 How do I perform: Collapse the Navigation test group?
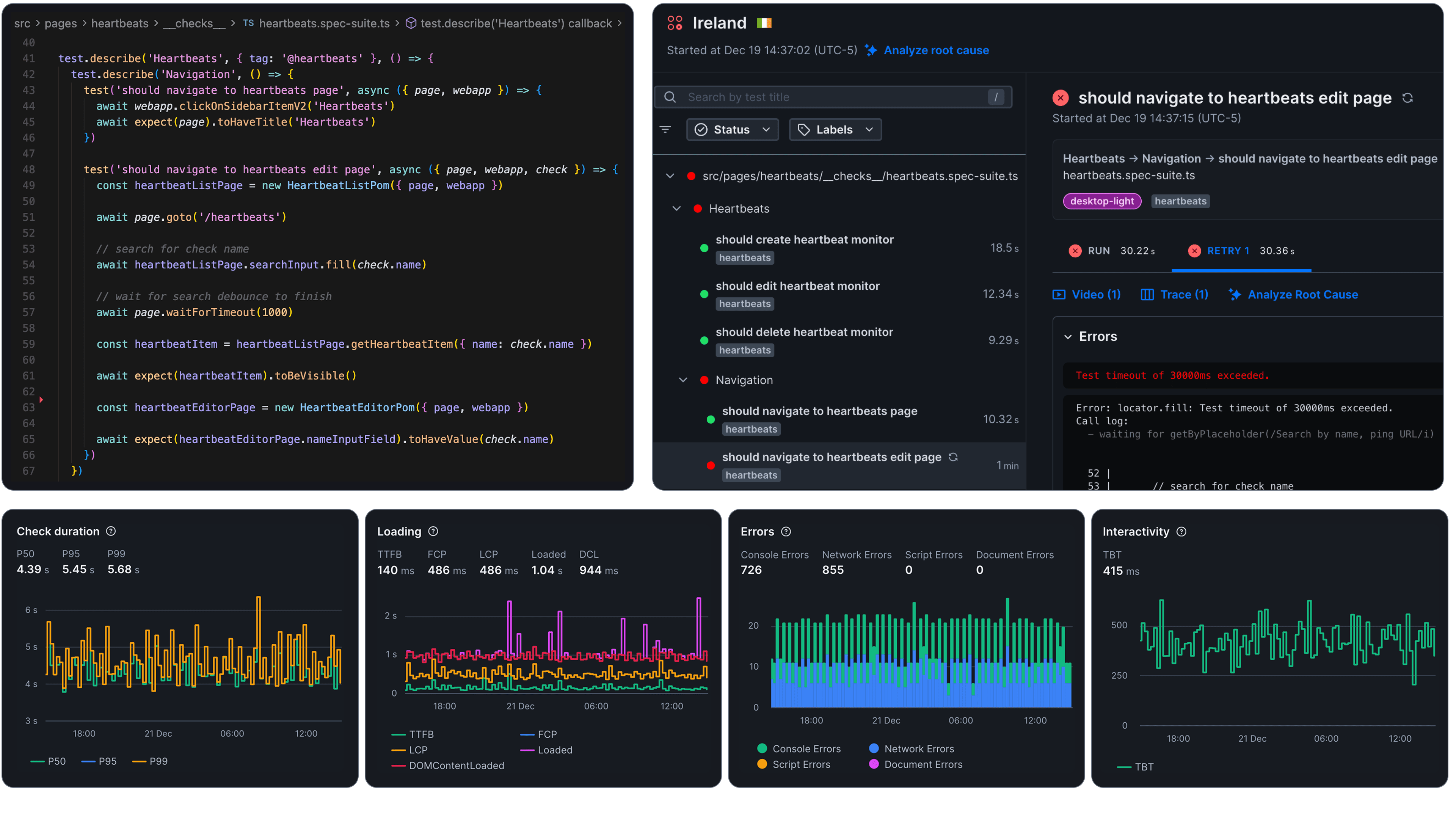683,380
